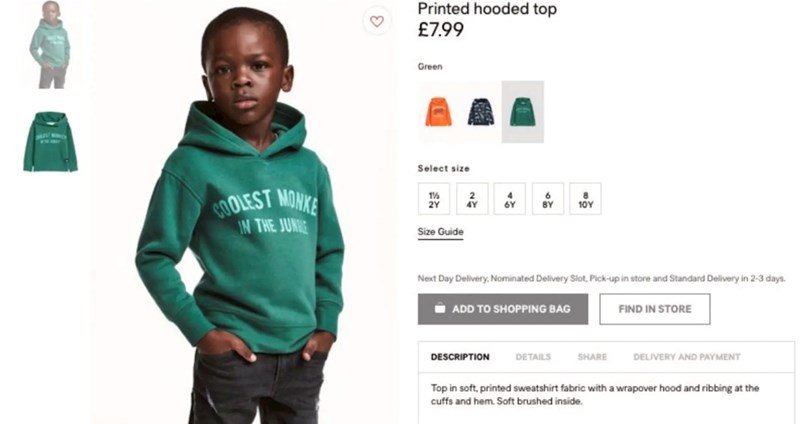Open the Share tab
The width and height of the screenshot is (800, 424).
592,357
